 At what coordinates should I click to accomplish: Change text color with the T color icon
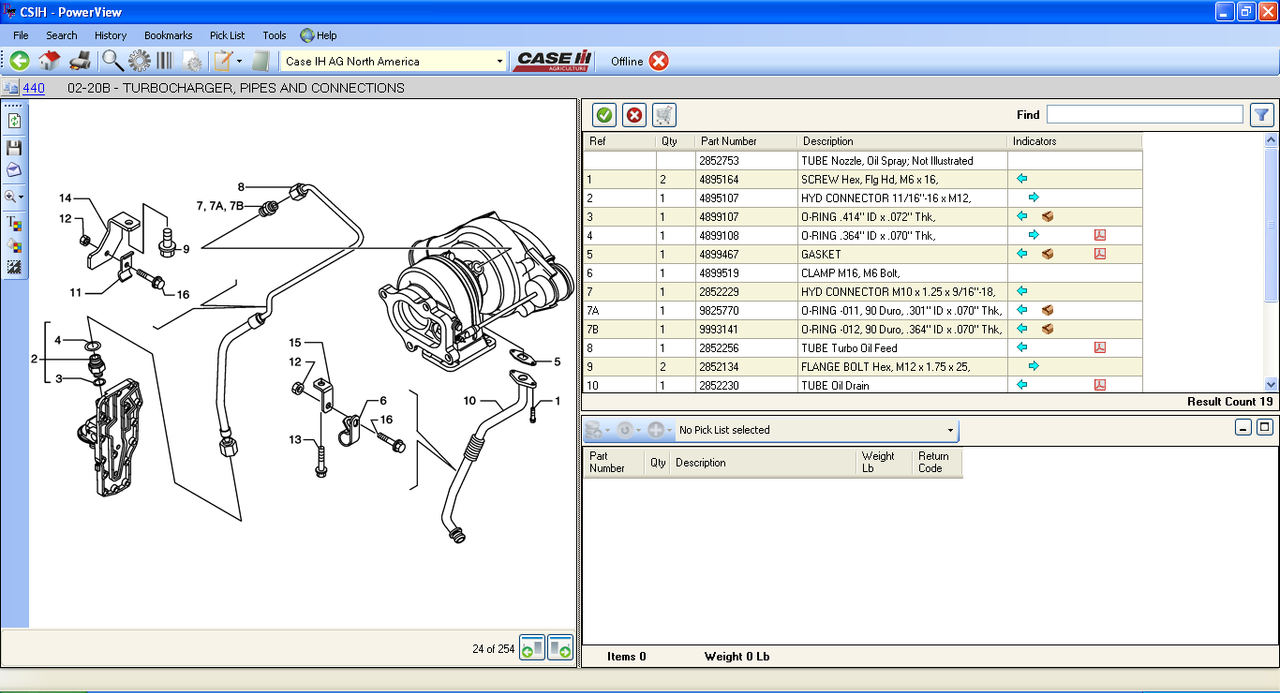(14, 223)
